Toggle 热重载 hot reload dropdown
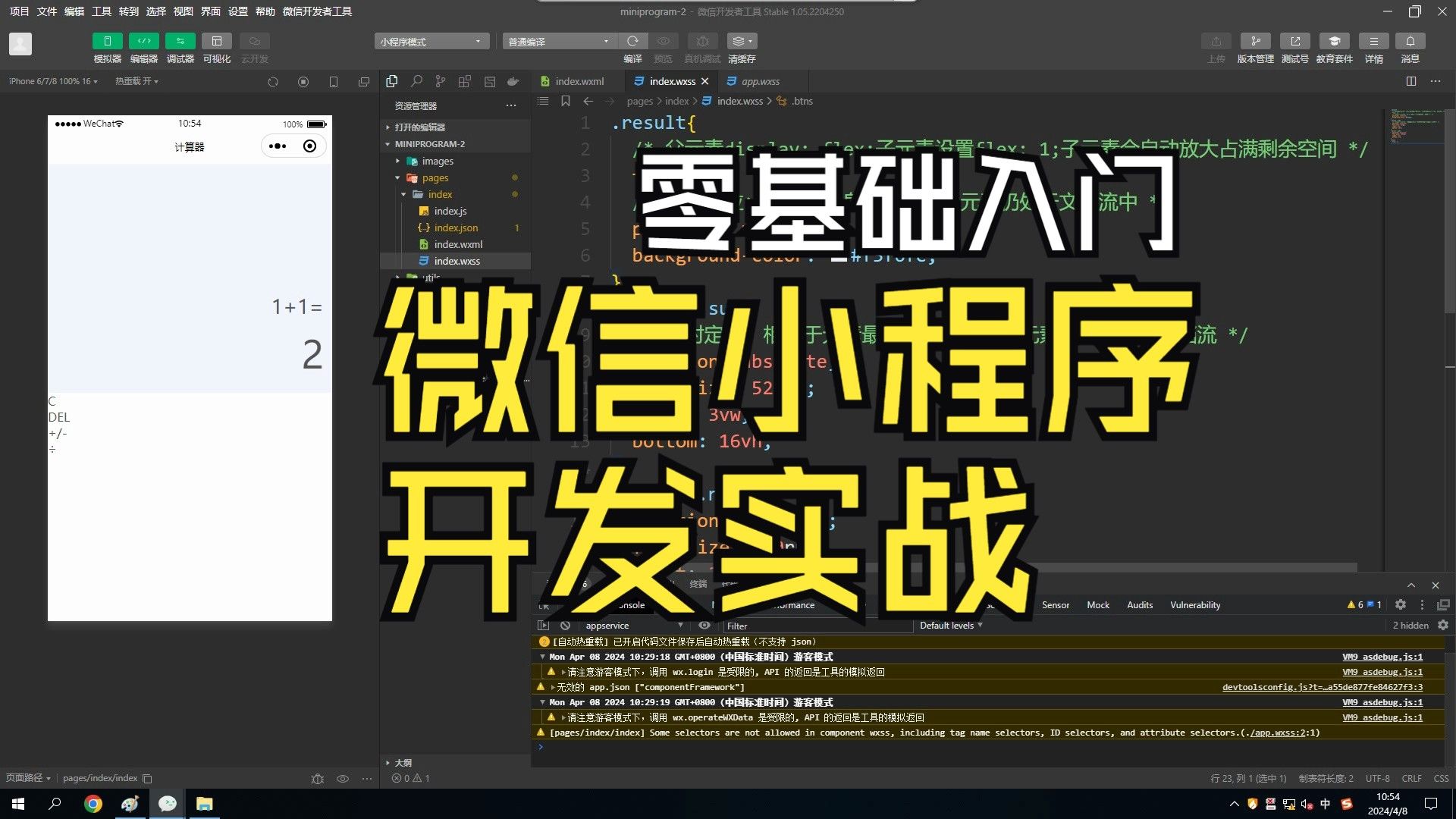Screen dimensions: 1456x819 136,81
